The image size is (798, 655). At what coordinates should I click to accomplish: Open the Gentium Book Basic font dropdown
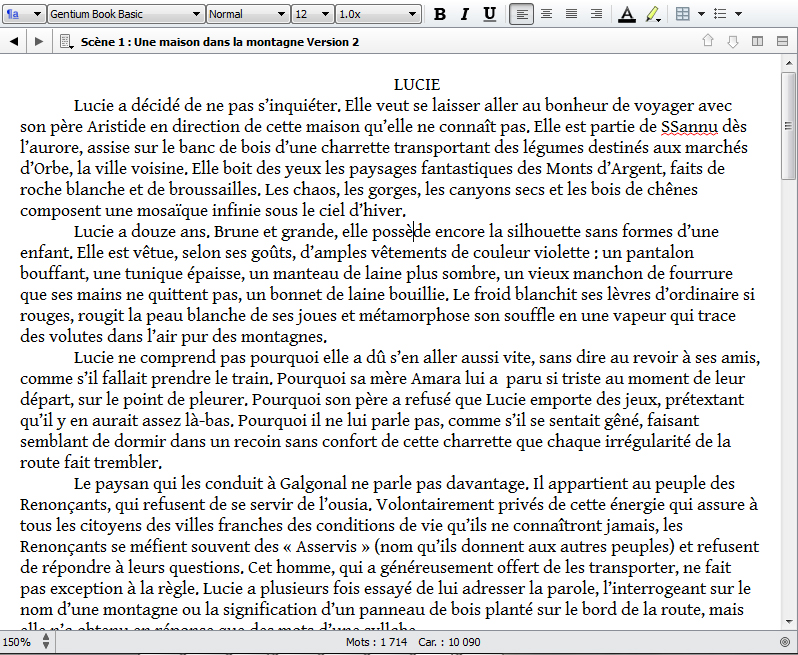click(126, 14)
